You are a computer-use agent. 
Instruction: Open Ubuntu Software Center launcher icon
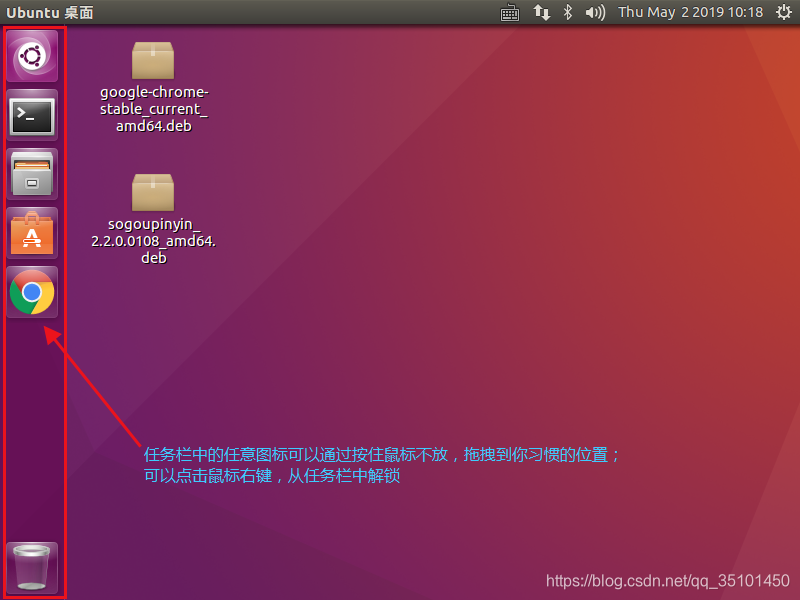(x=32, y=233)
